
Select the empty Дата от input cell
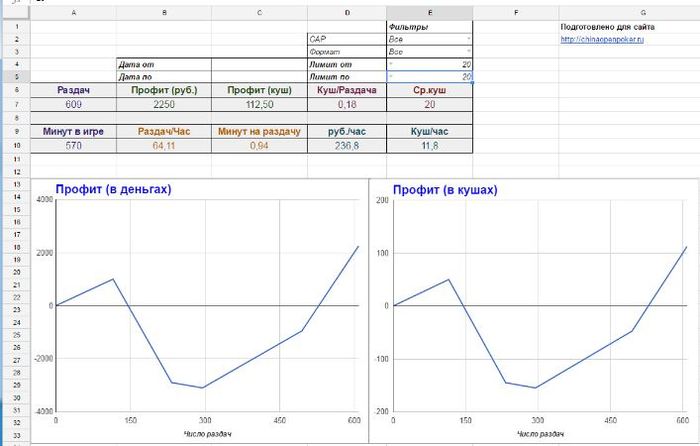tap(259, 64)
